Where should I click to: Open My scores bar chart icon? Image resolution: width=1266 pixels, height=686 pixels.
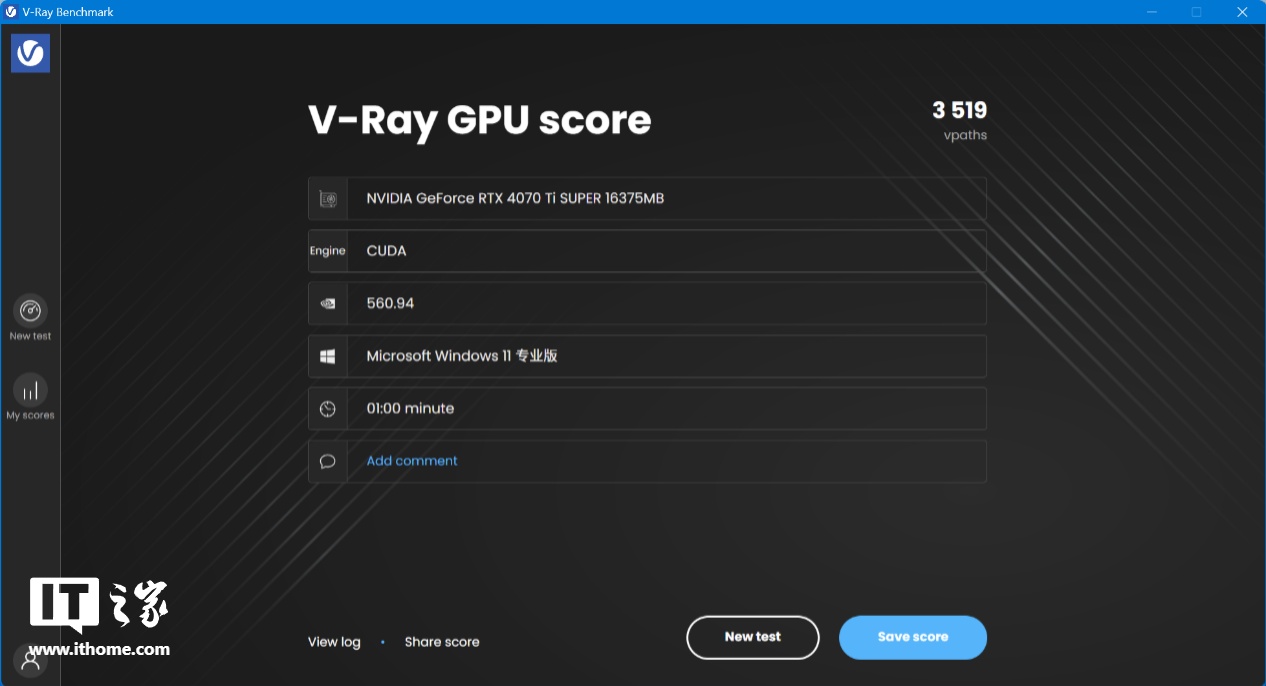30,390
